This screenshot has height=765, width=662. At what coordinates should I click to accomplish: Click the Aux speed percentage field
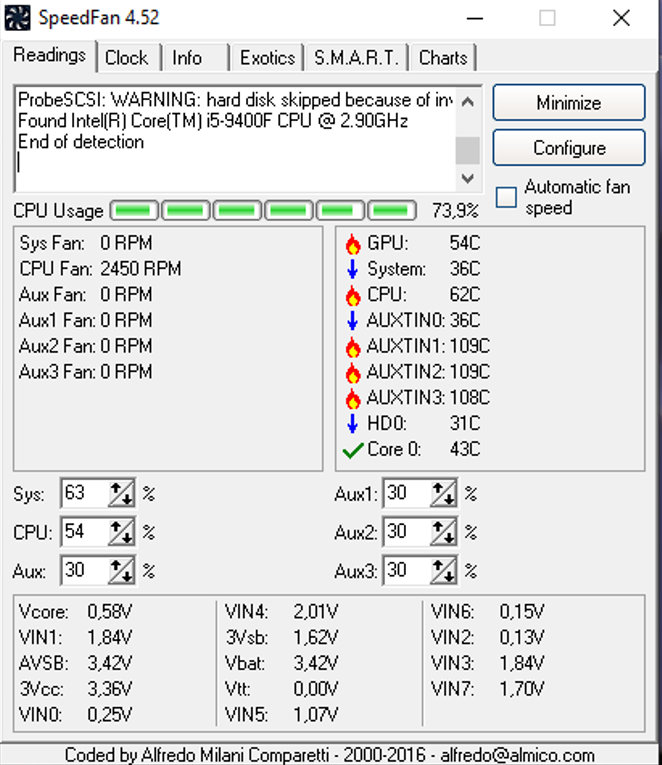click(x=85, y=570)
